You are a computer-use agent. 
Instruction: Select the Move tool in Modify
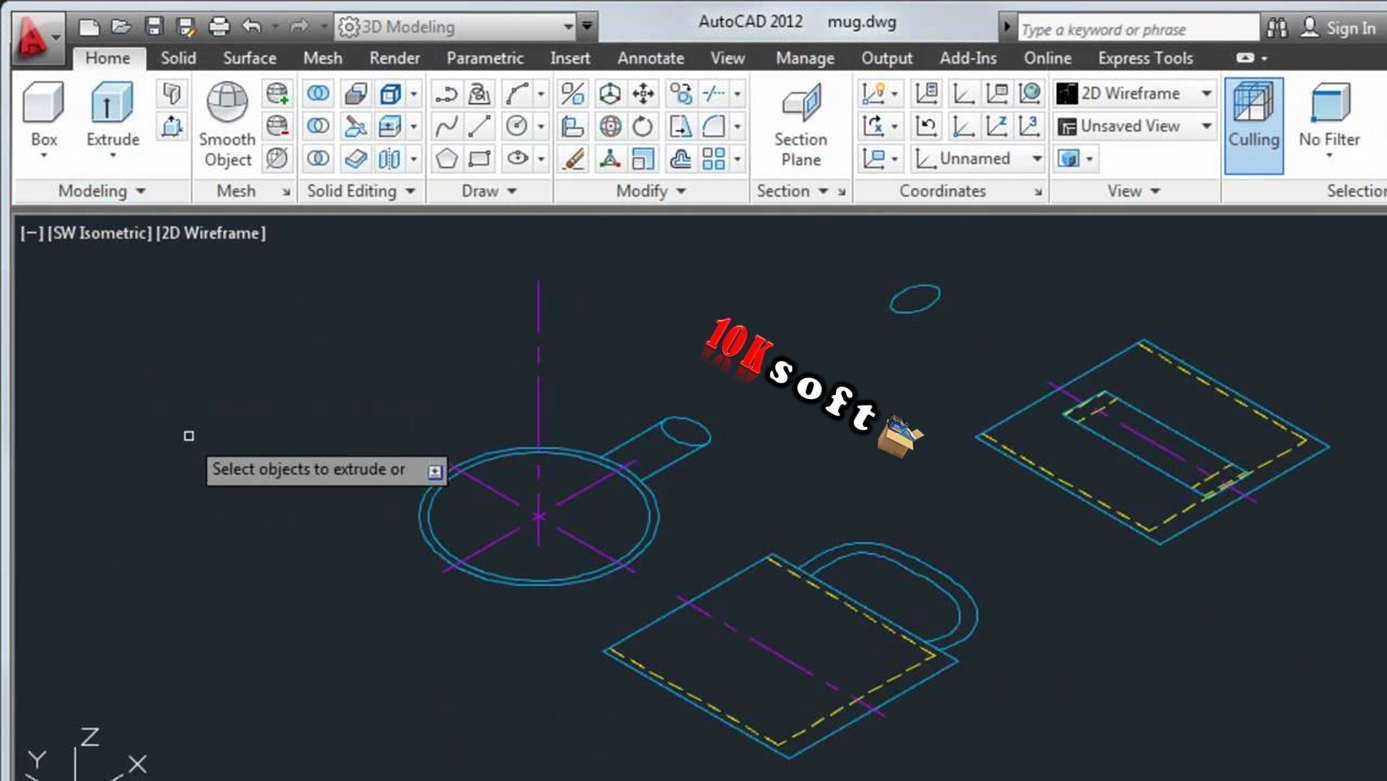pos(643,93)
